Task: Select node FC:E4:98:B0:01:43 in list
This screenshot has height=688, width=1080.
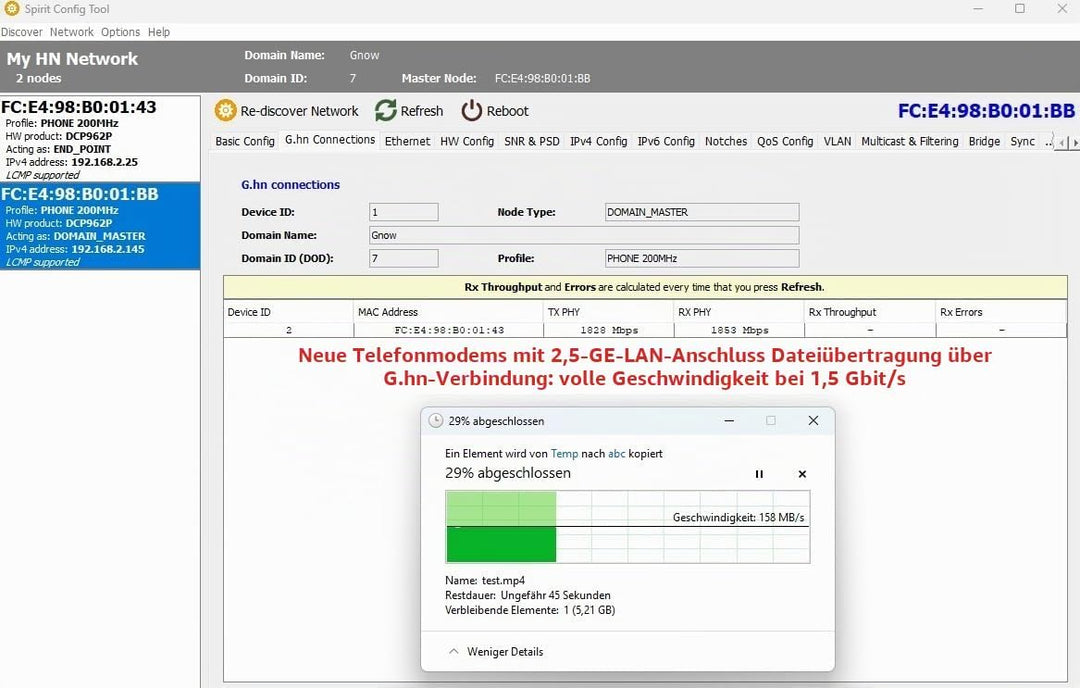Action: 100,139
